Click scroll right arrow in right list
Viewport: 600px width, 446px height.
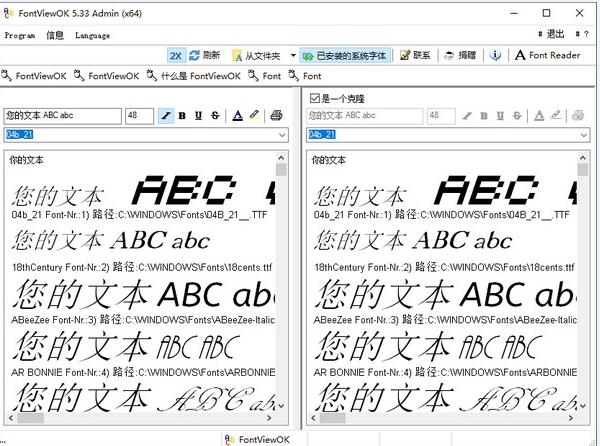[x=571, y=418]
